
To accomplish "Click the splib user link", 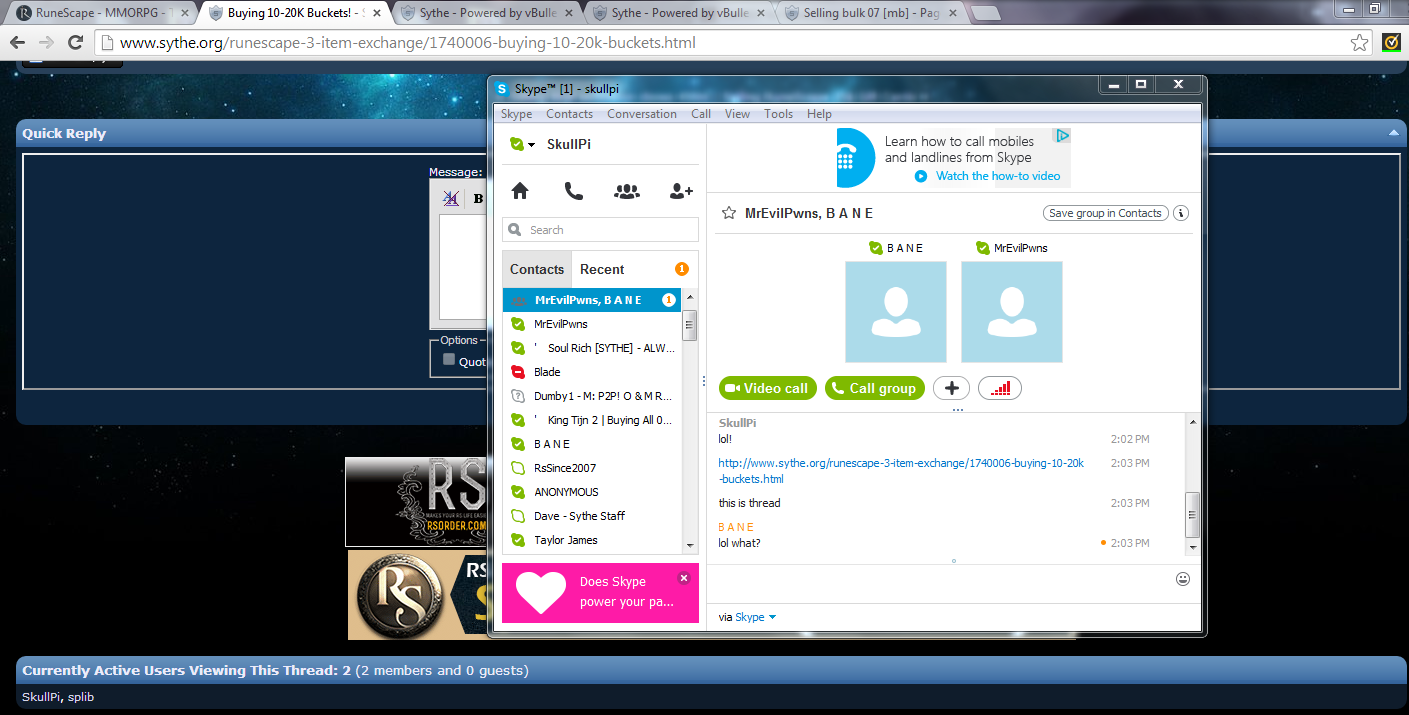I will click(x=81, y=697).
